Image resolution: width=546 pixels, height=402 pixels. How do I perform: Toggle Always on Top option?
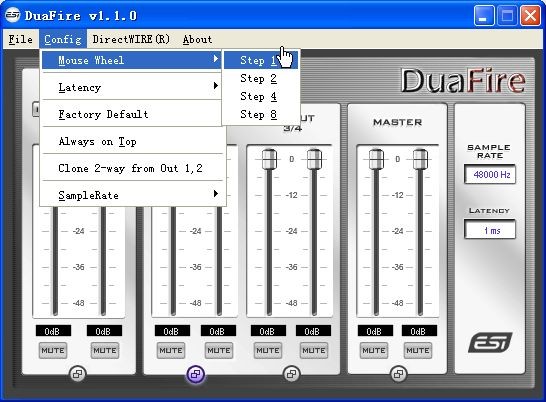pos(132,141)
